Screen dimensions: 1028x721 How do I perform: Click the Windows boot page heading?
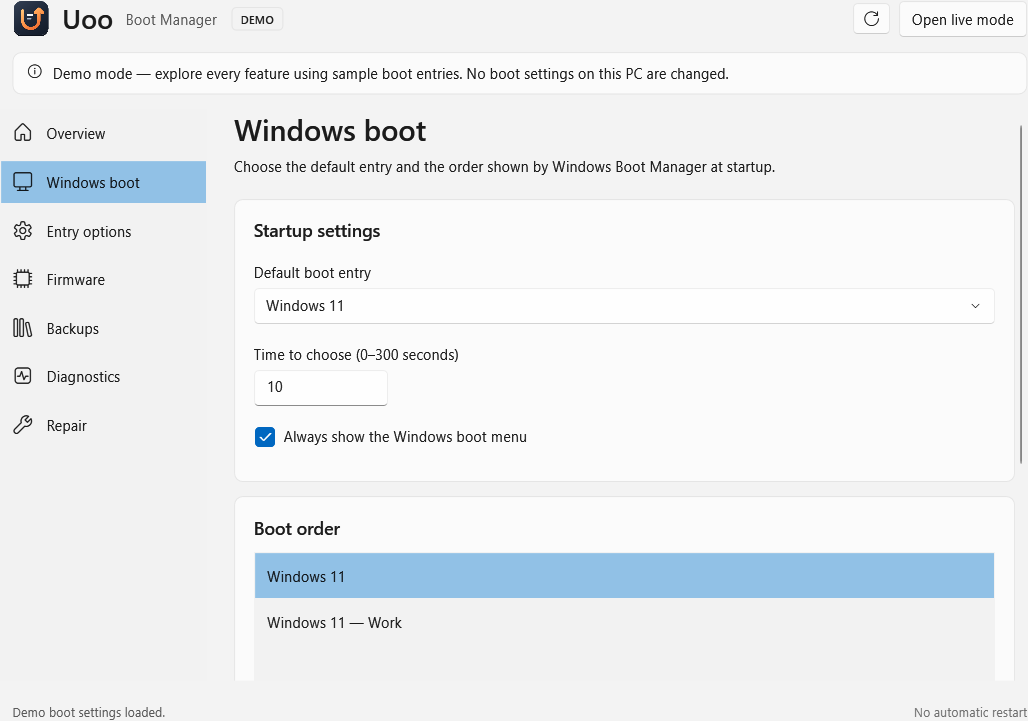(330, 131)
